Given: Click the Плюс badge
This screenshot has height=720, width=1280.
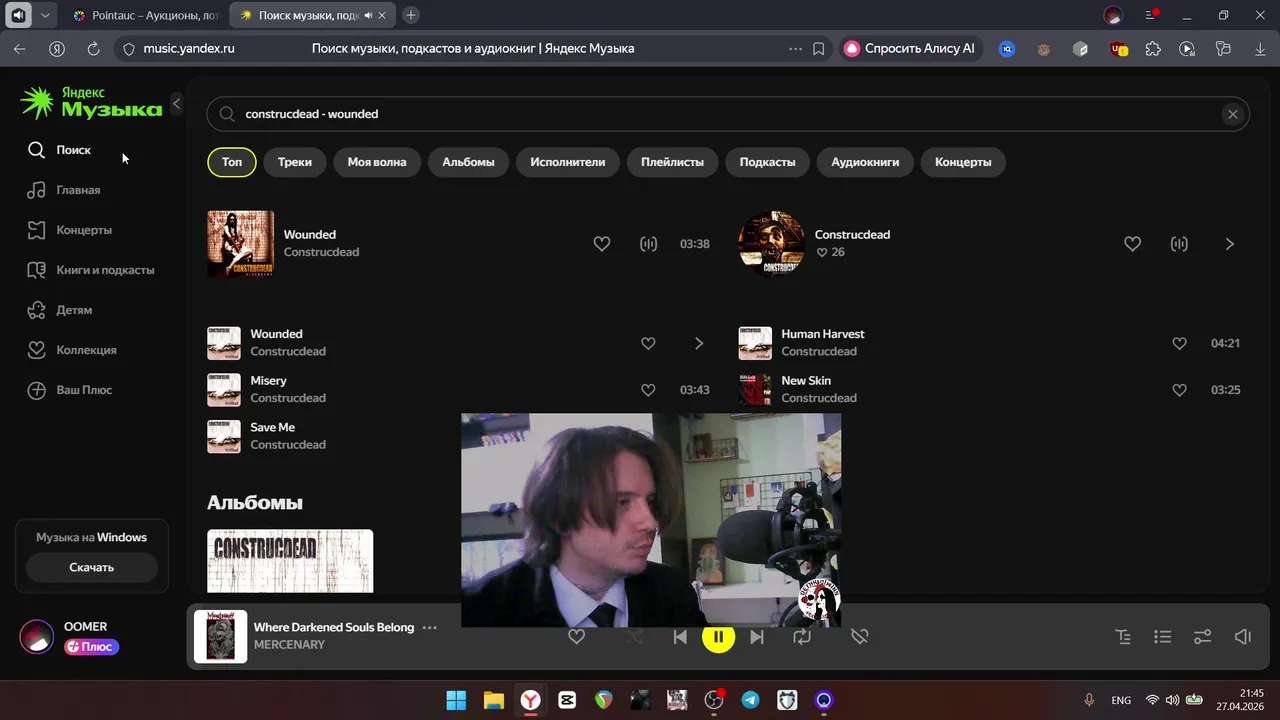Looking at the screenshot, I should pyautogui.click(x=91, y=647).
